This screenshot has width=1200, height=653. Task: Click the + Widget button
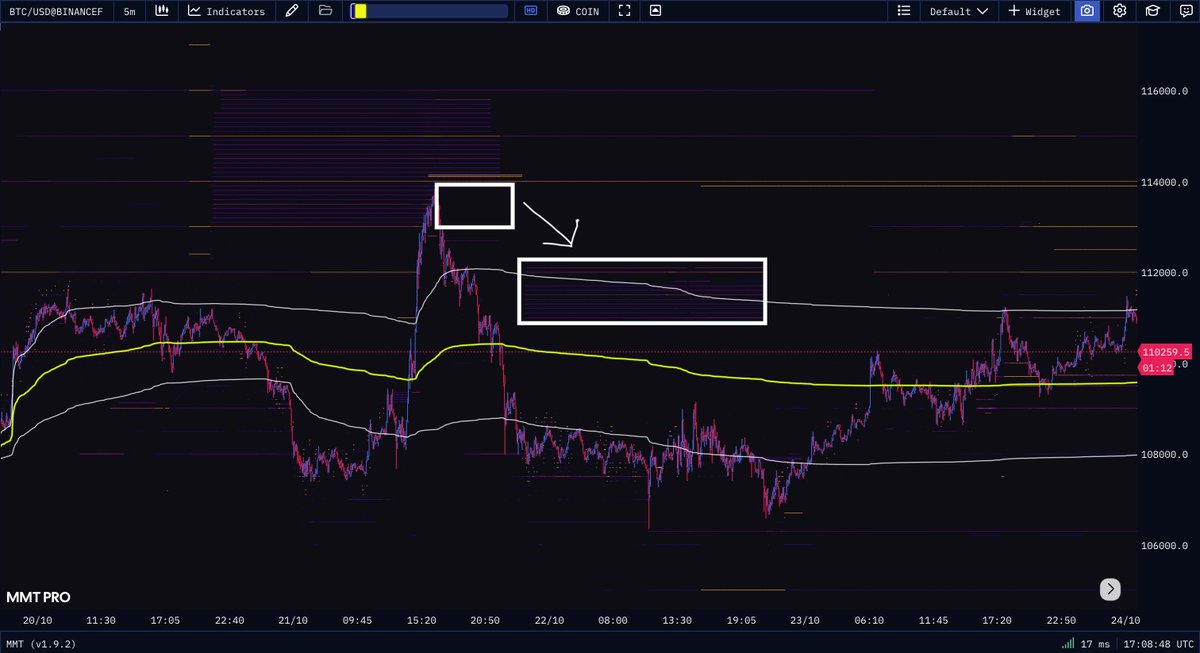[x=1034, y=11]
